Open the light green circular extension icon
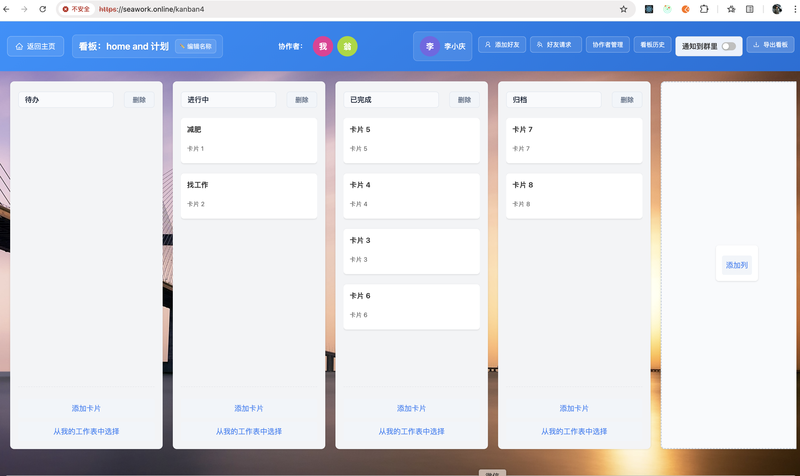This screenshot has height=476, width=800. coord(667,9)
